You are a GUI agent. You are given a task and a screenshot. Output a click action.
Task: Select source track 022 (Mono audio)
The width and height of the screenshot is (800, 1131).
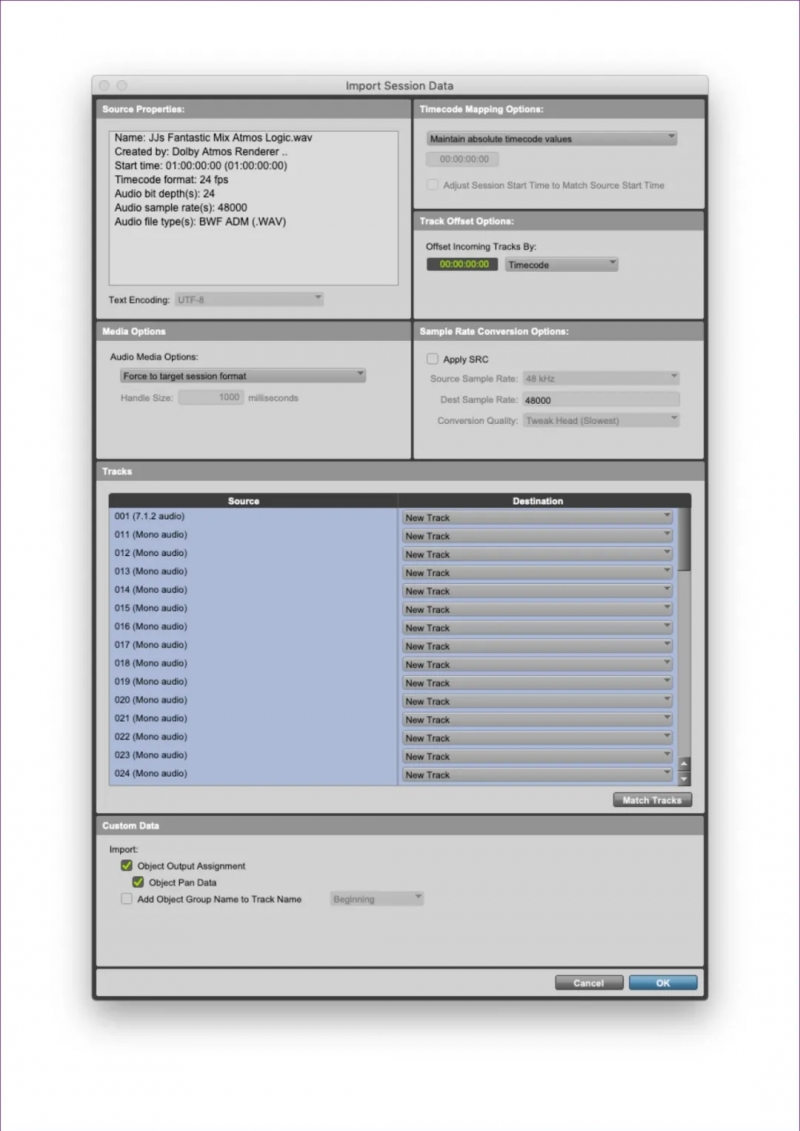253,737
